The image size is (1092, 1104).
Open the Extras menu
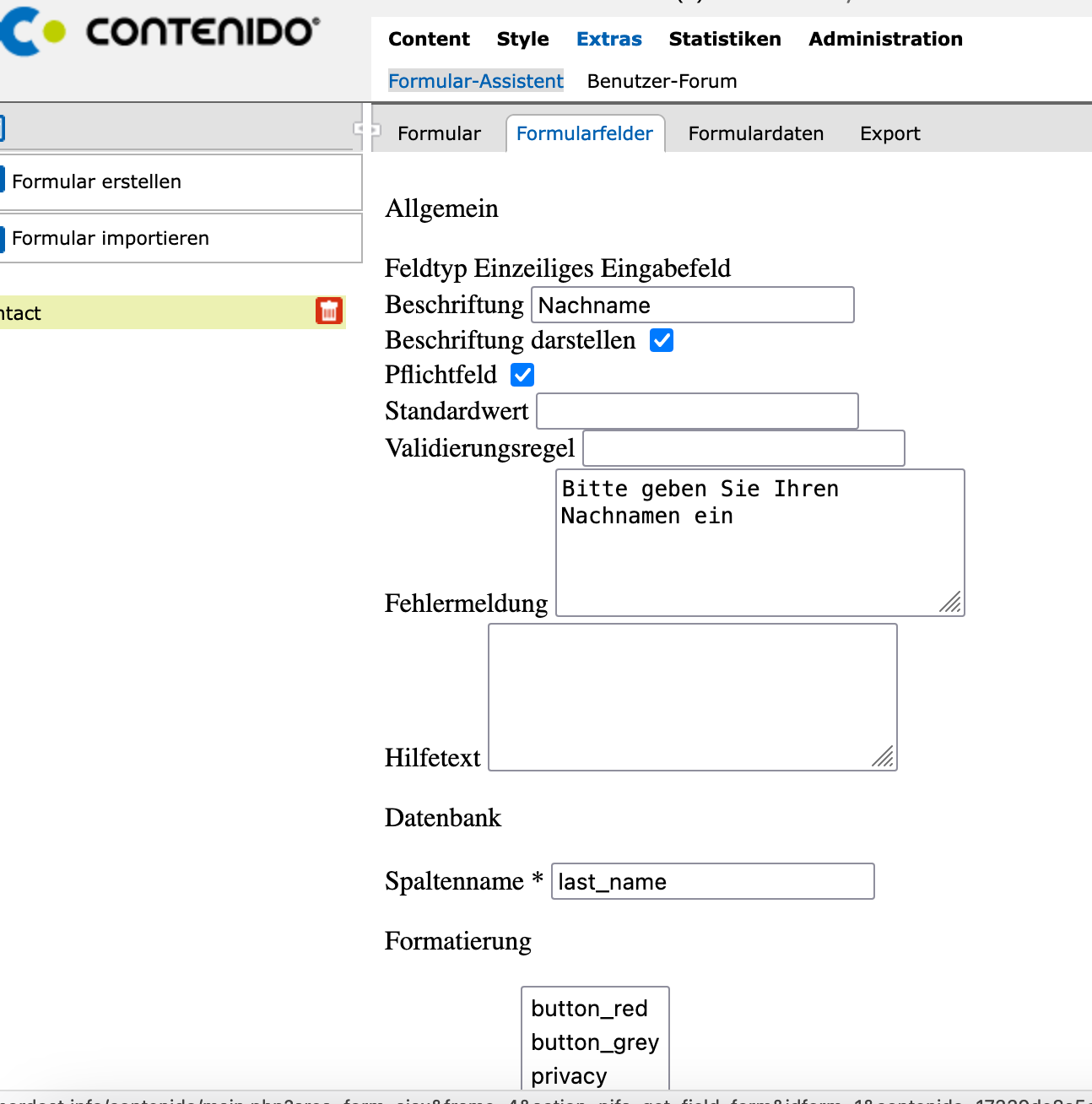608,39
